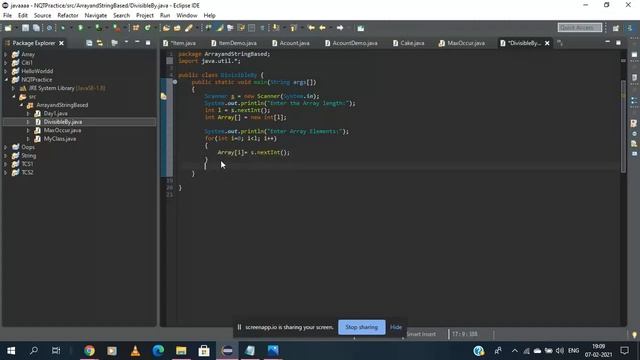
Task: Open the File menu
Action: click(7, 15)
